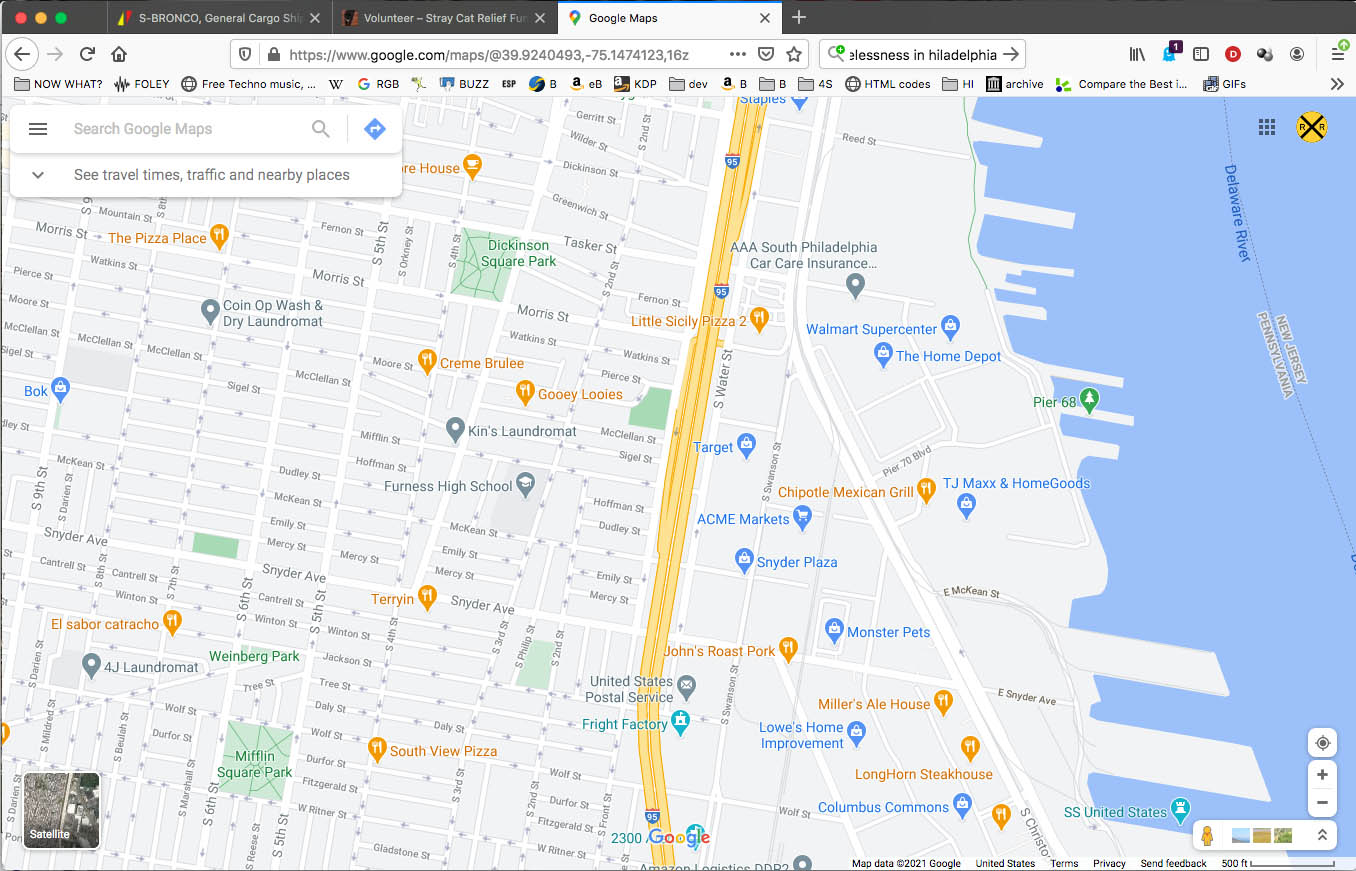Open the Terms link in the footer

tap(1064, 863)
